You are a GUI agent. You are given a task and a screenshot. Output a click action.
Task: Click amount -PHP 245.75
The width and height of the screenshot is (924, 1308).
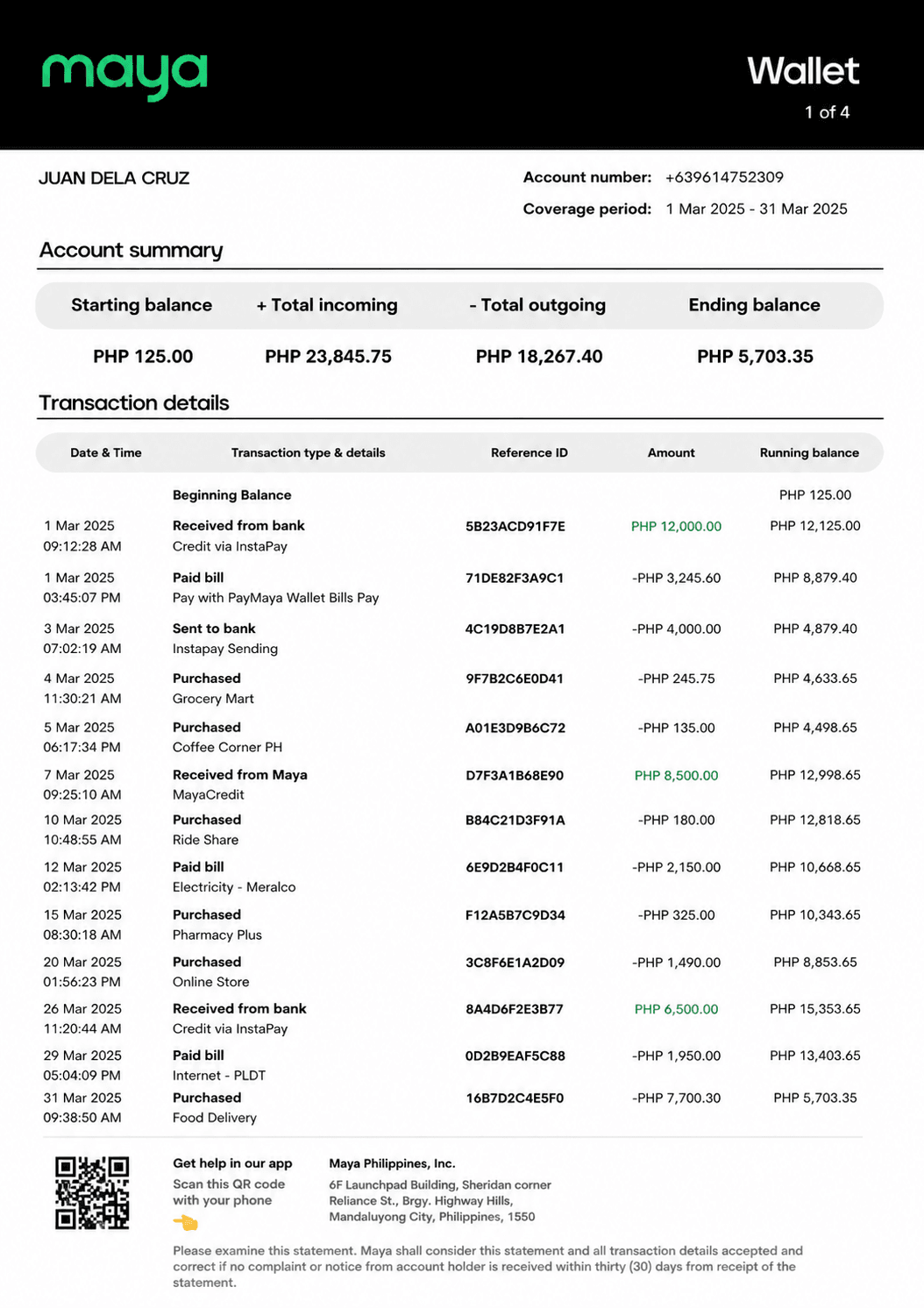676,679
